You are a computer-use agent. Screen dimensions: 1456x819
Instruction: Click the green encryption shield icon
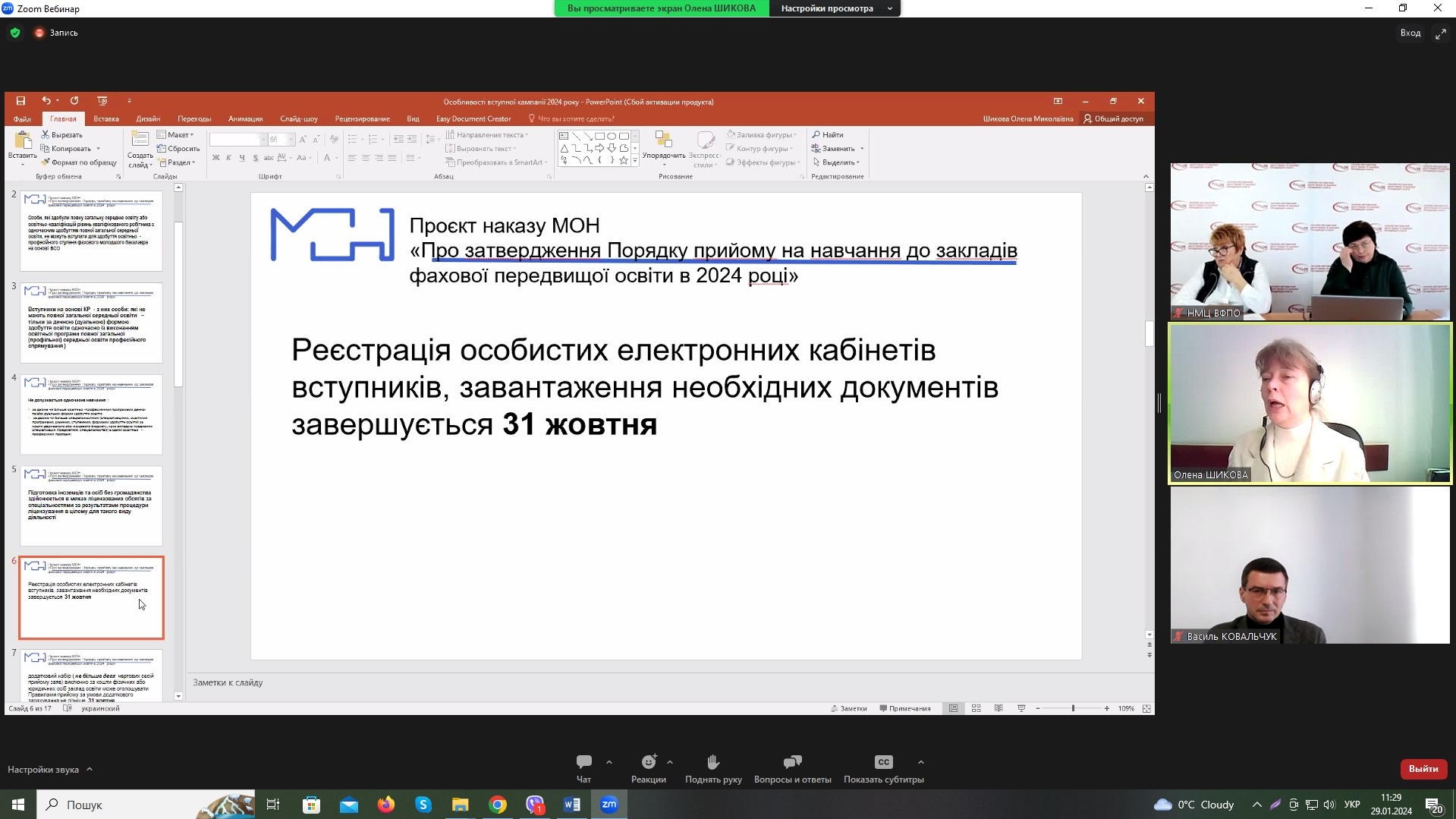[x=15, y=33]
